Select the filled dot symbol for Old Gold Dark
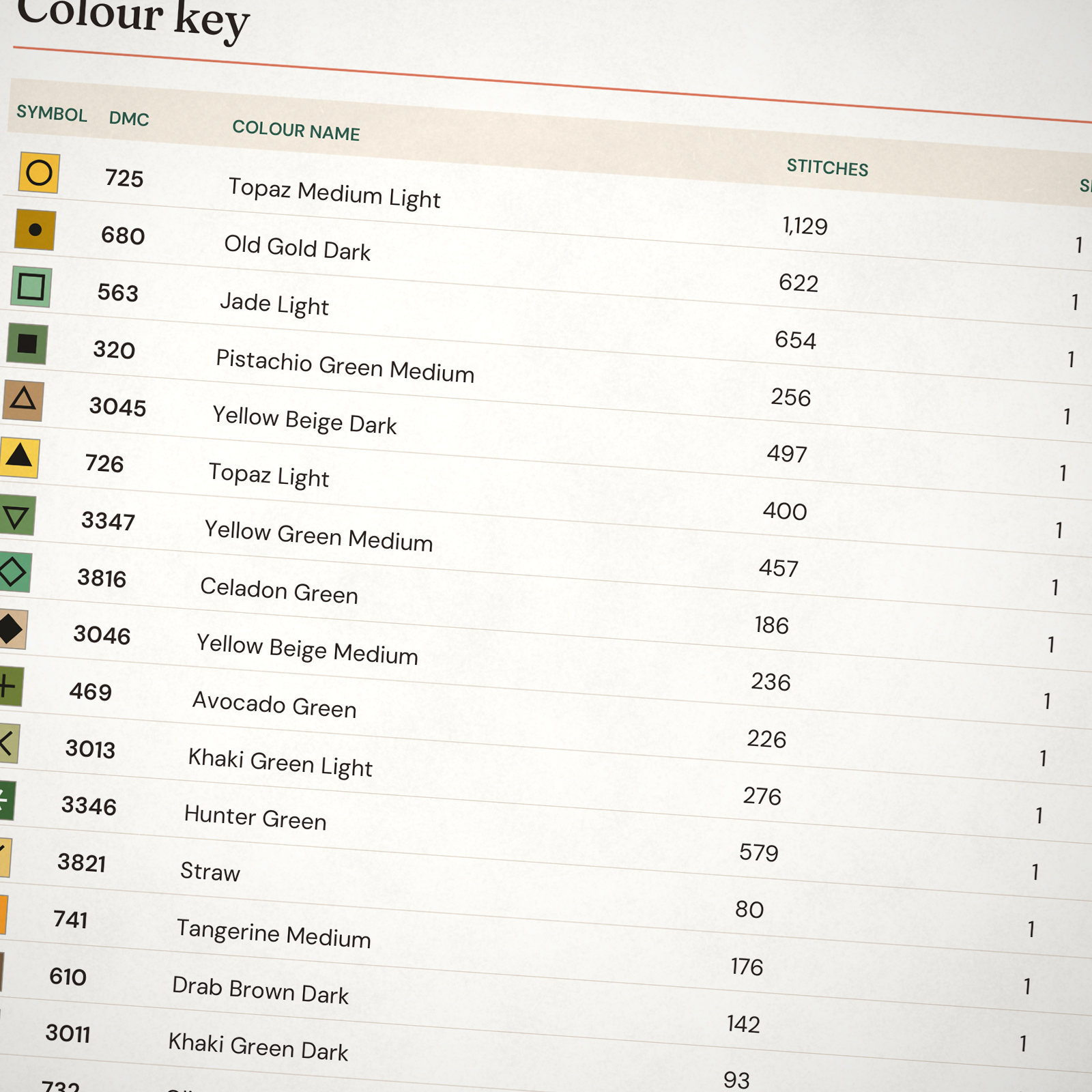The height and width of the screenshot is (1092, 1092). click(35, 229)
